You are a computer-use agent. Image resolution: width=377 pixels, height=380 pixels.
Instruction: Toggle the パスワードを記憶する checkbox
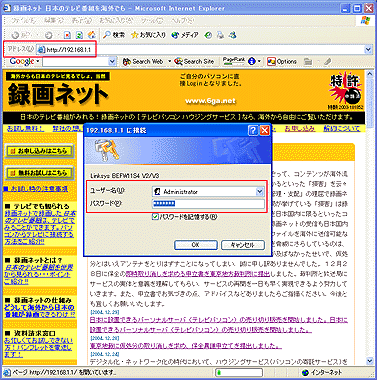[x=155, y=217]
